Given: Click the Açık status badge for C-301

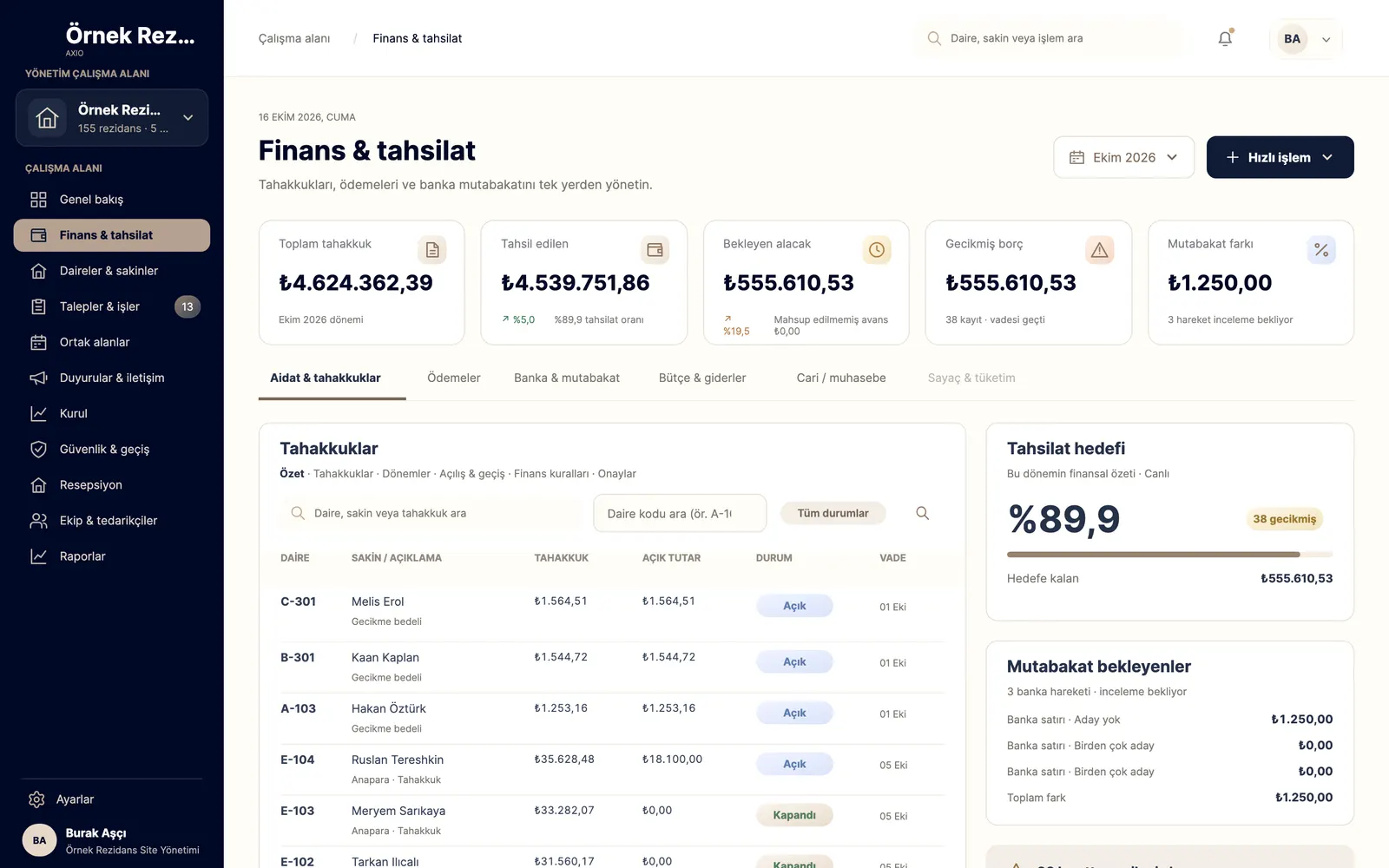Looking at the screenshot, I should tap(794, 606).
